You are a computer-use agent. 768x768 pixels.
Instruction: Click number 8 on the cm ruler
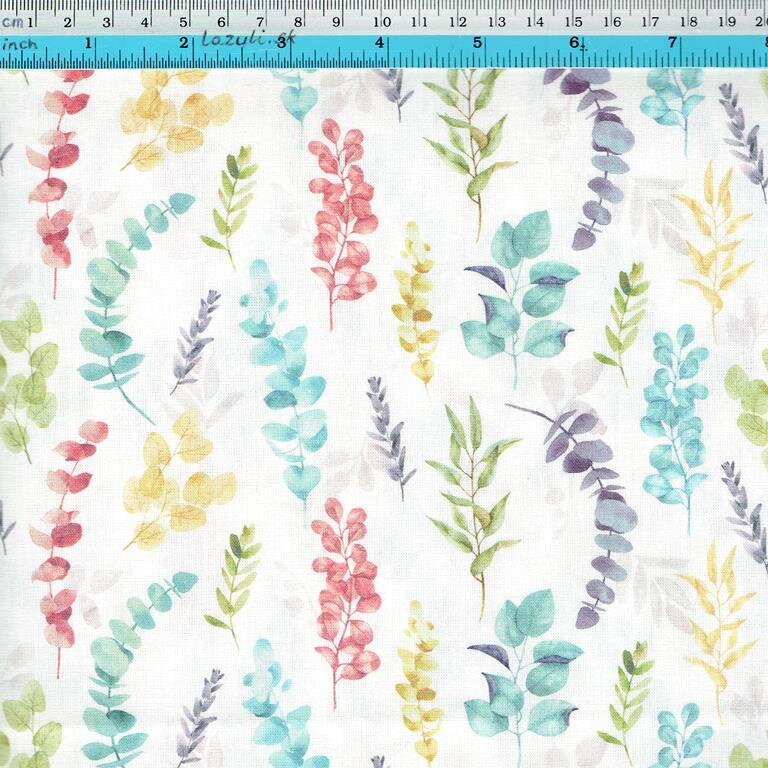(298, 22)
